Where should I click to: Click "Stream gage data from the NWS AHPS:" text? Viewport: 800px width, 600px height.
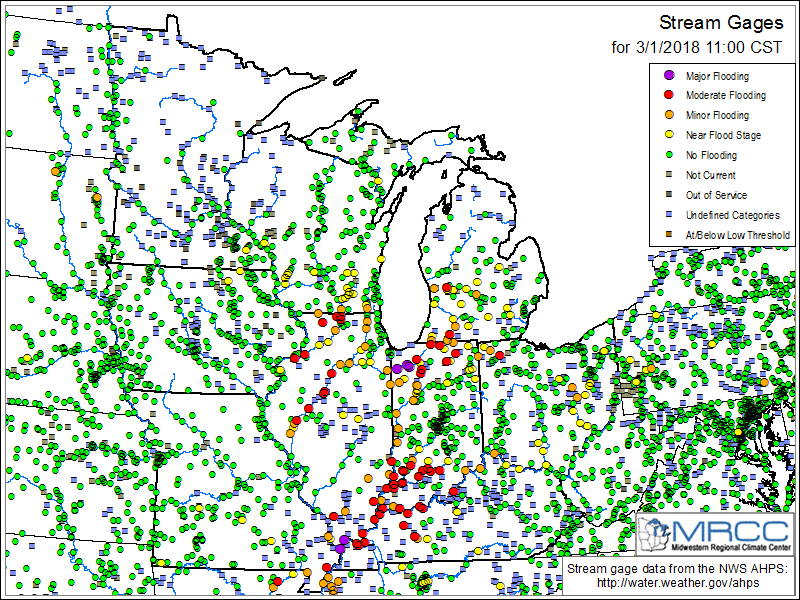(x=677, y=569)
